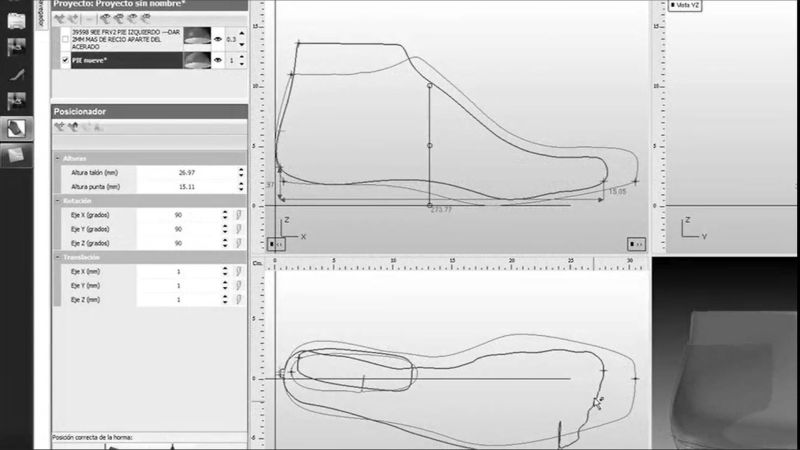The image size is (800, 450).
Task: Open the vertical Navegador side tab
Action: click(41, 14)
